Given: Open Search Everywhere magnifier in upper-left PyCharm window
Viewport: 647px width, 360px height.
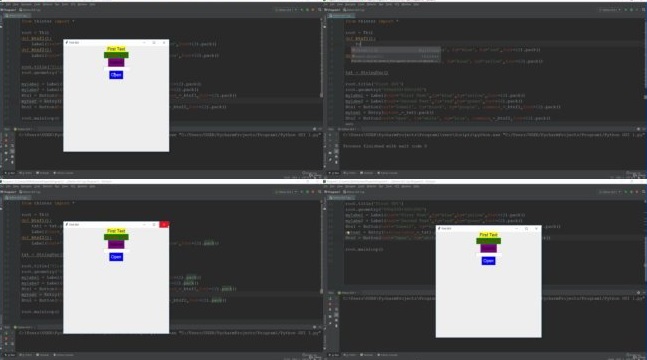Looking at the screenshot, I should [x=320, y=9].
